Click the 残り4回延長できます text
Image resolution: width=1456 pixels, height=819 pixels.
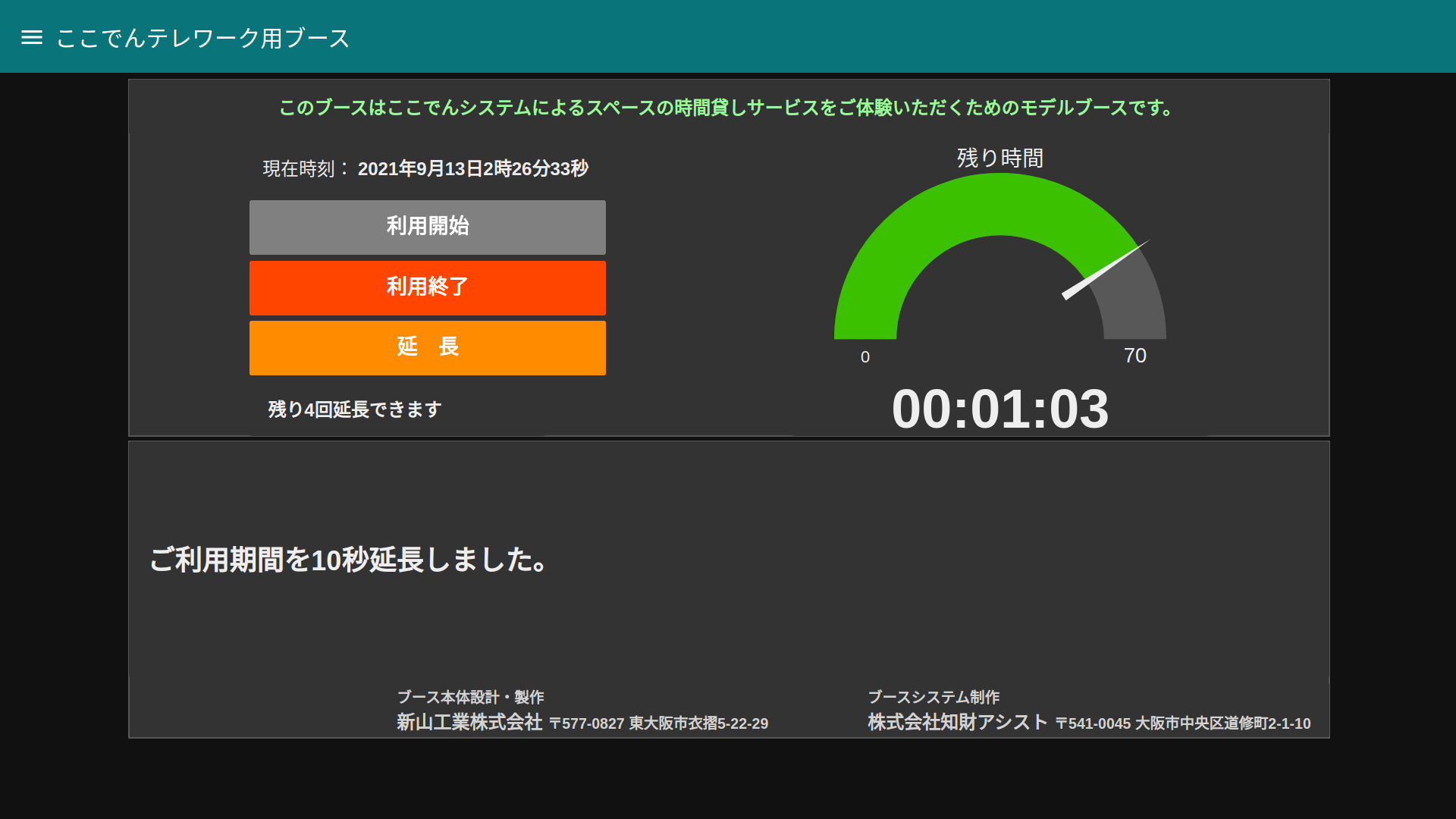pyautogui.click(x=354, y=409)
